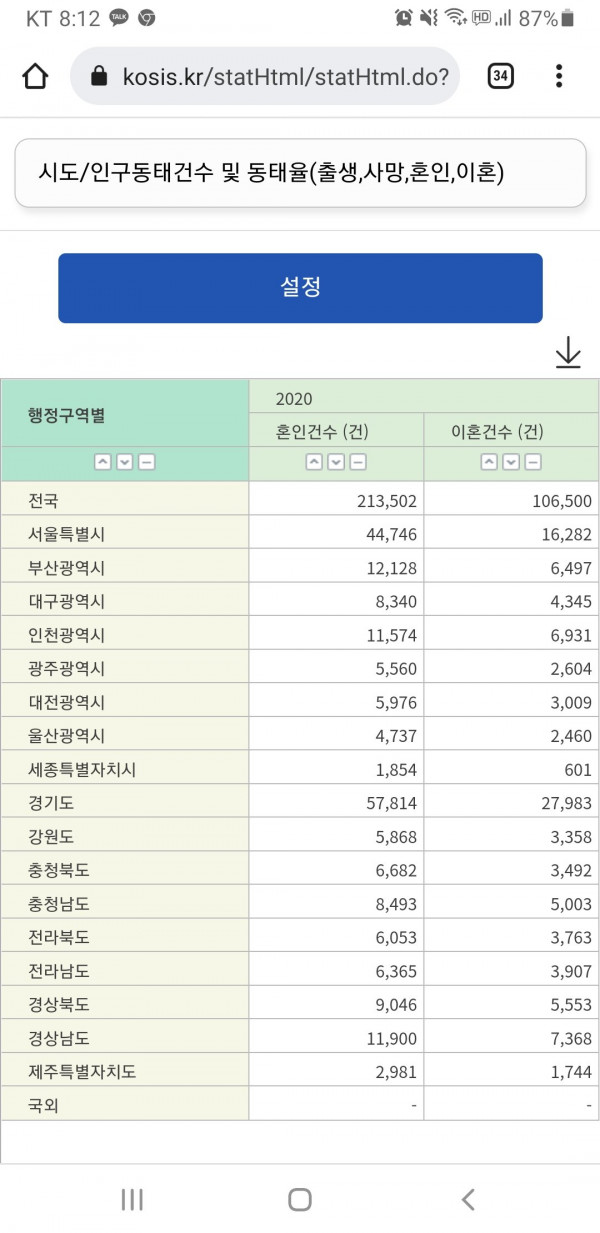Select the 세종특별자치시 row label
Image resolution: width=600 pixels, height=1233 pixels.
[x=125, y=769]
